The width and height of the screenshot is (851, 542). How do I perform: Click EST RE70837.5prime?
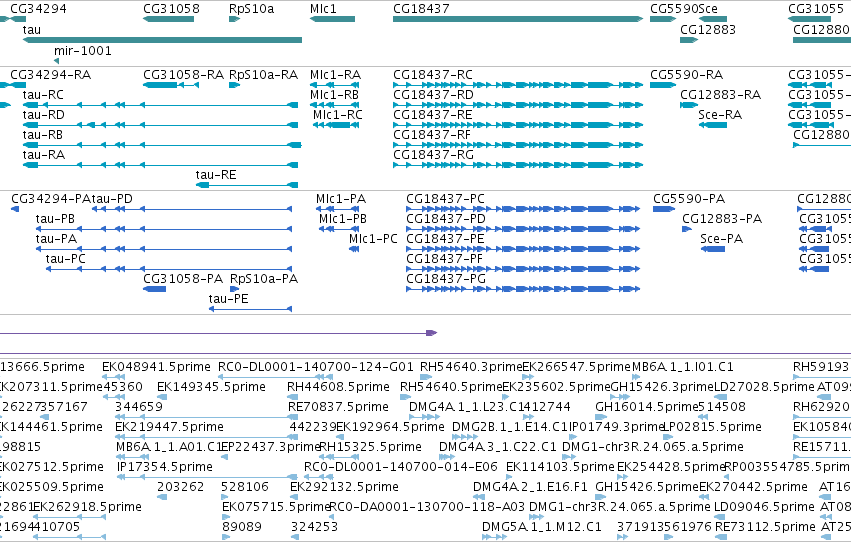338,407
